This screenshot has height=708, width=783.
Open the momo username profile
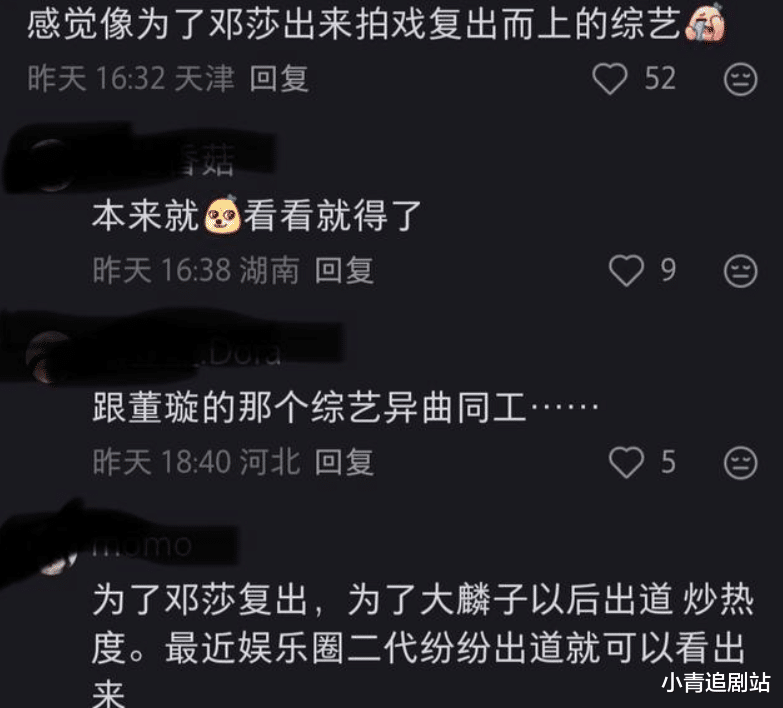141,544
